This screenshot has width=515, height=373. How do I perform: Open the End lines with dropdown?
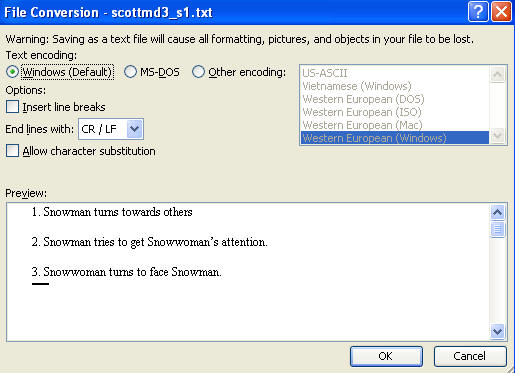(x=135, y=129)
